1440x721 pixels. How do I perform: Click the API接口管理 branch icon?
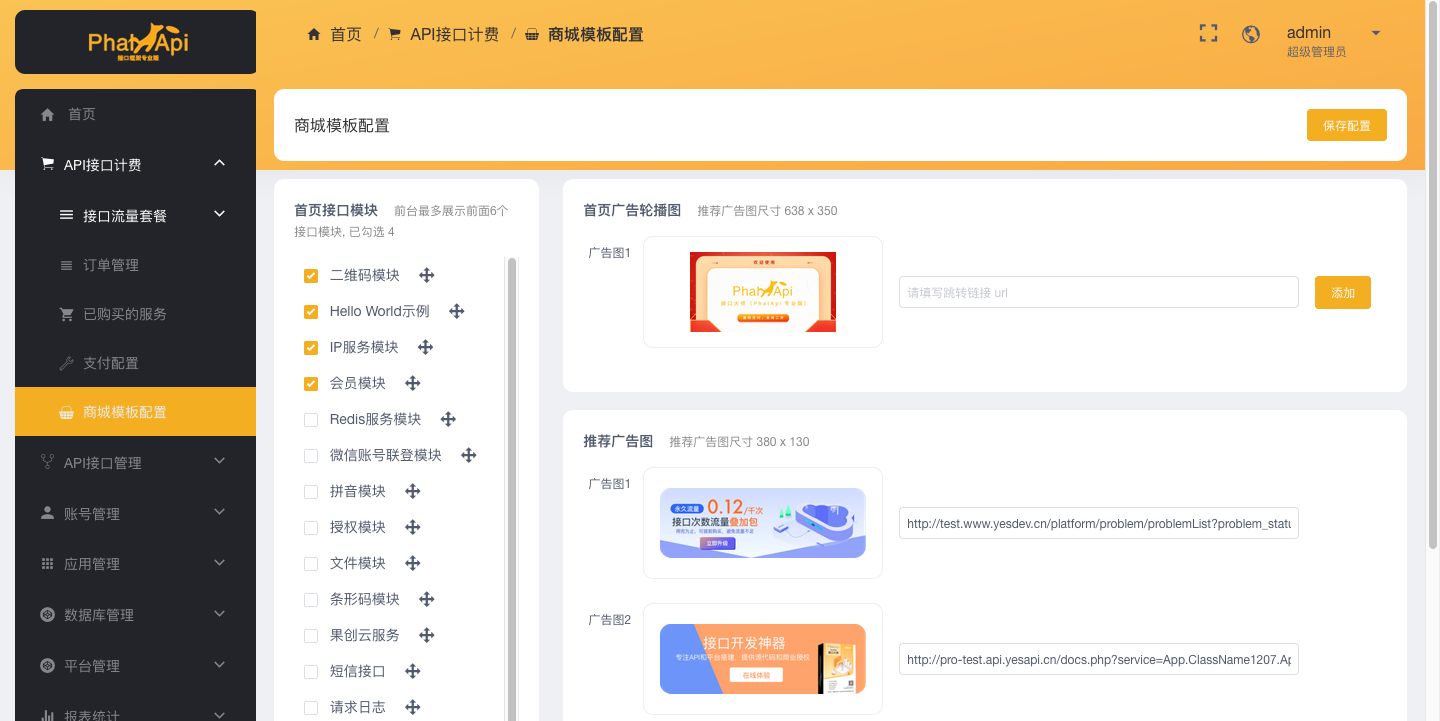click(x=47, y=462)
